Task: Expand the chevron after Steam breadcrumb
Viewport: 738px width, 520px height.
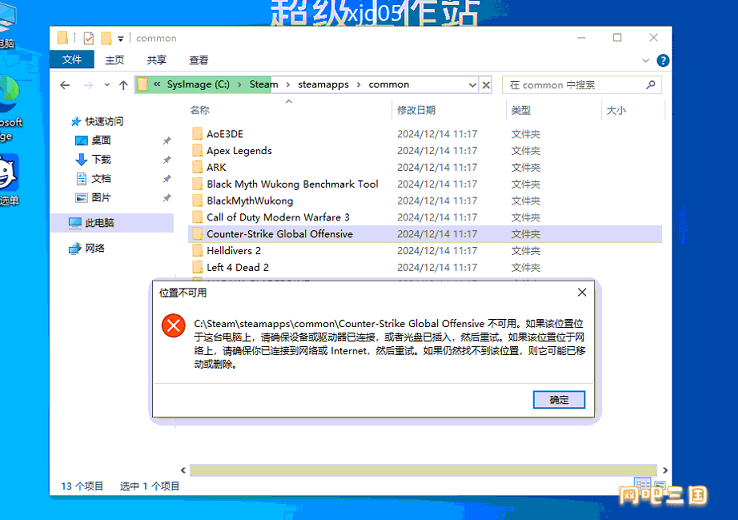Action: pos(288,85)
